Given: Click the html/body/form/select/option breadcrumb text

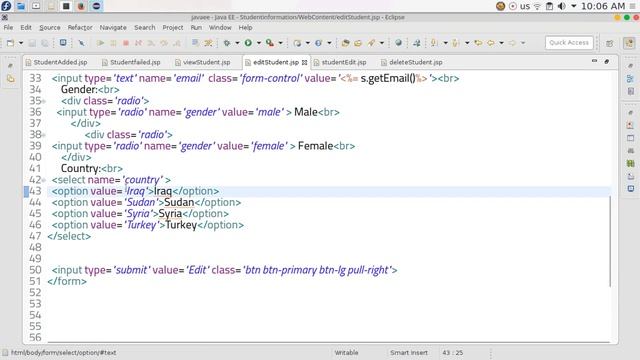Looking at the screenshot, I should 63,353.
